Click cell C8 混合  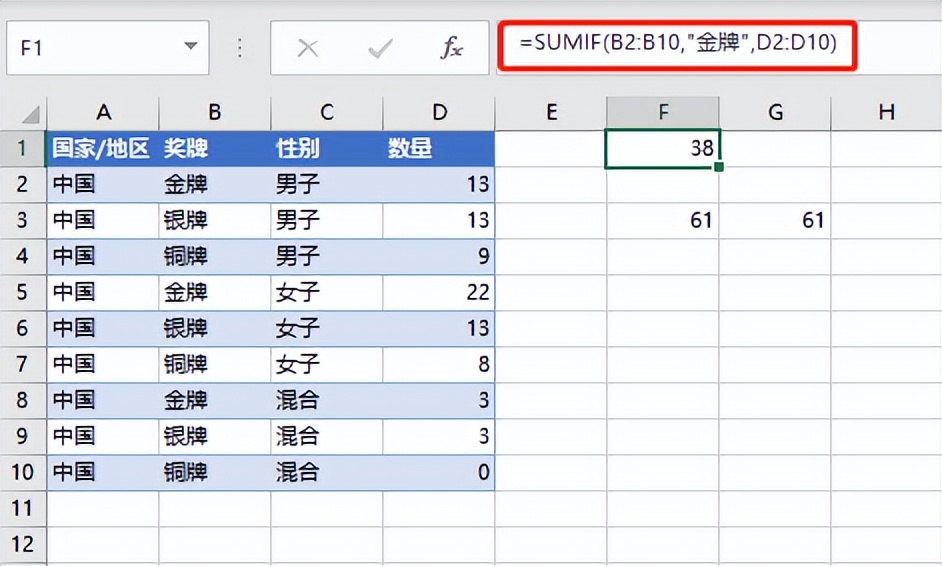pos(327,401)
